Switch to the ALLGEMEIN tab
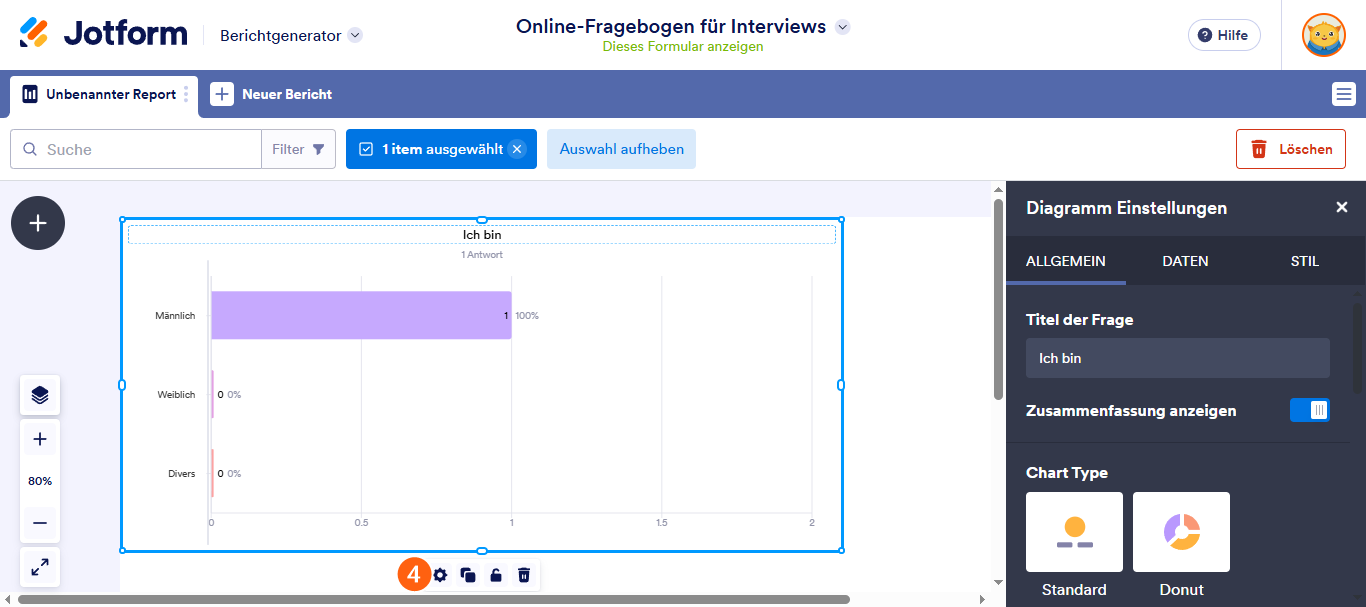Image resolution: width=1366 pixels, height=607 pixels. (x=1066, y=261)
